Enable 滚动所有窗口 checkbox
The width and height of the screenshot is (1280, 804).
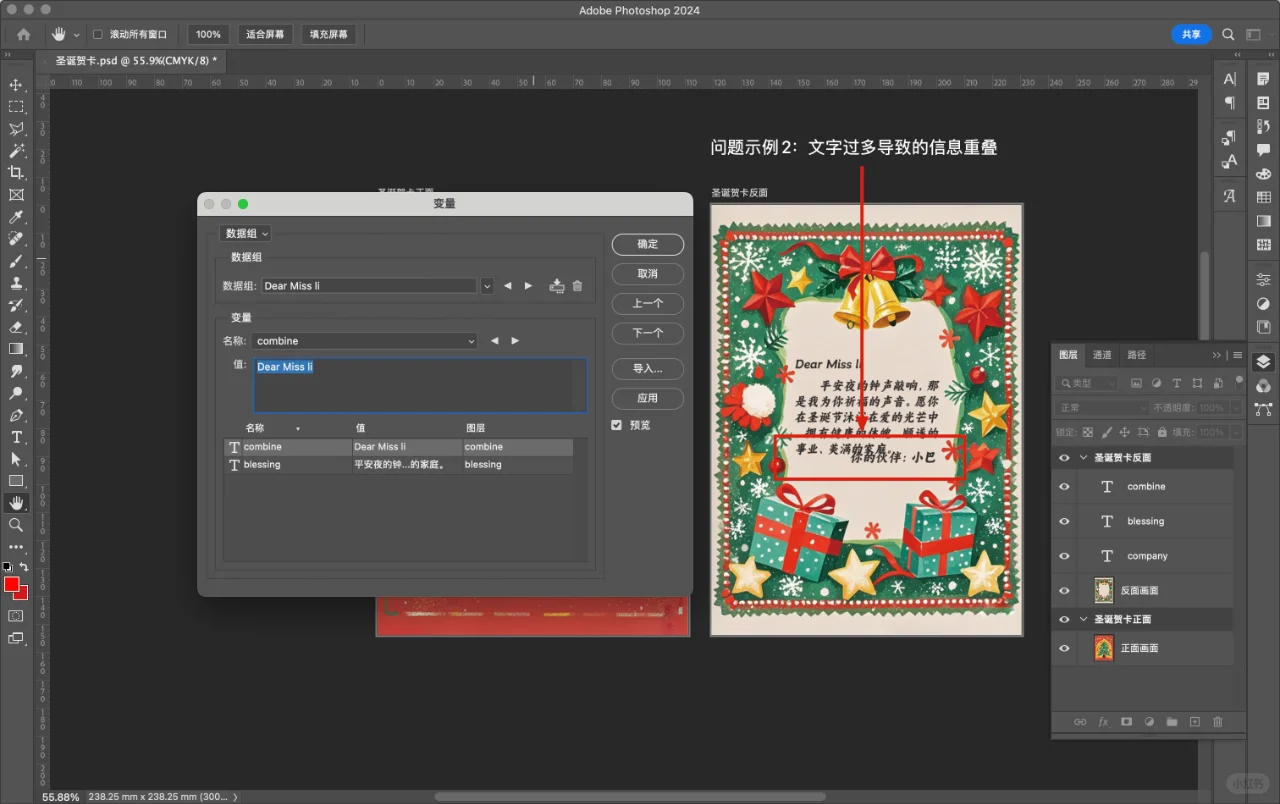97,34
